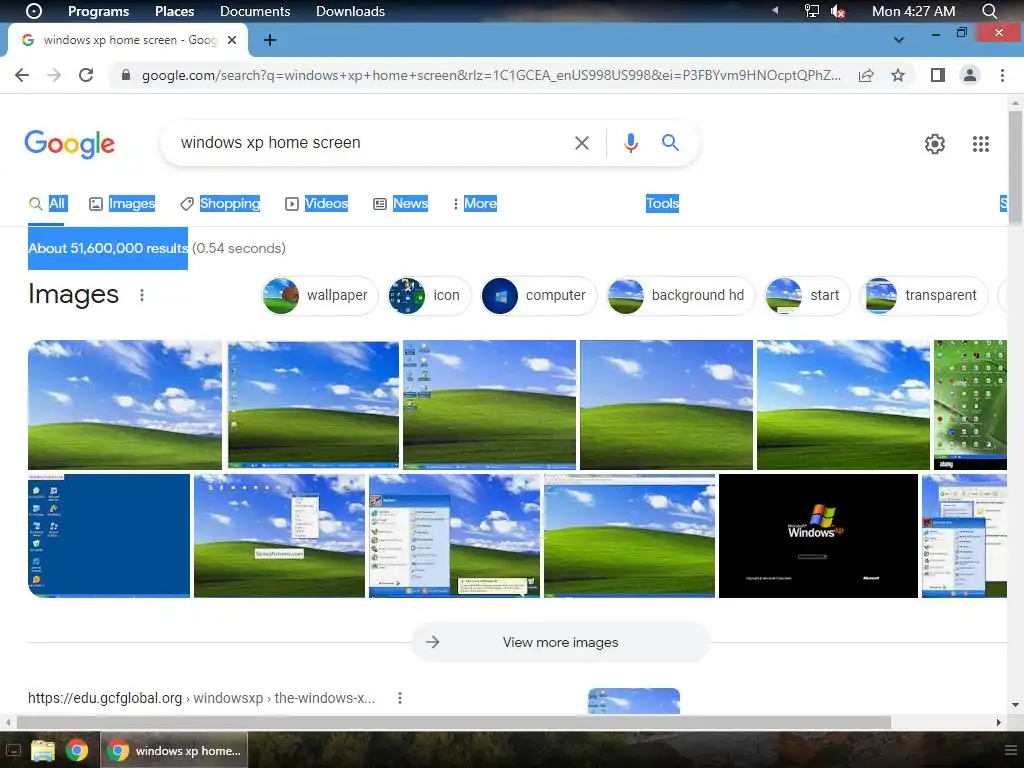Reload the current page
This screenshot has height=768, width=1024.
pyautogui.click(x=86, y=75)
